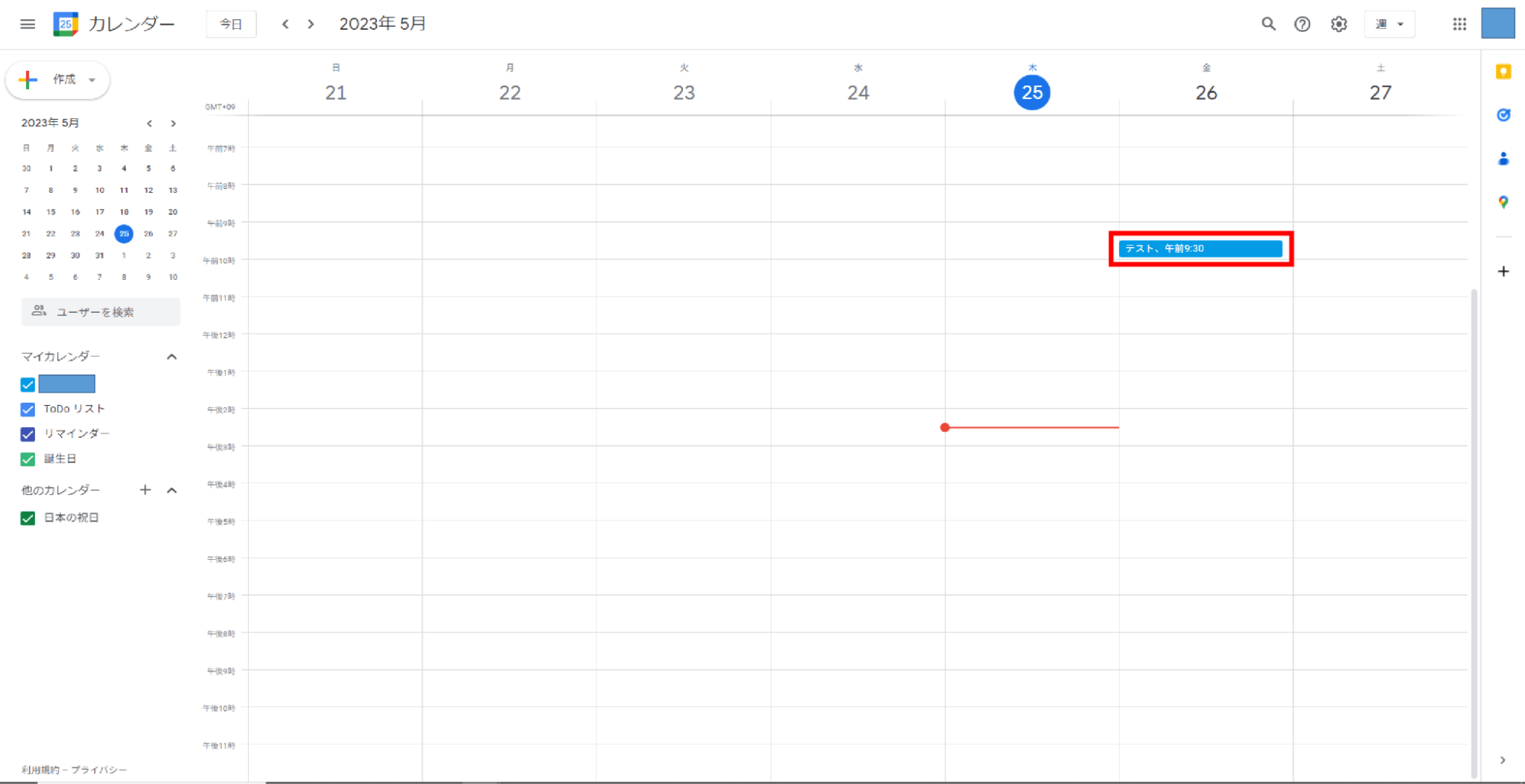1525x784 pixels.
Task: Open the week view dropdown
Action: coord(1389,24)
